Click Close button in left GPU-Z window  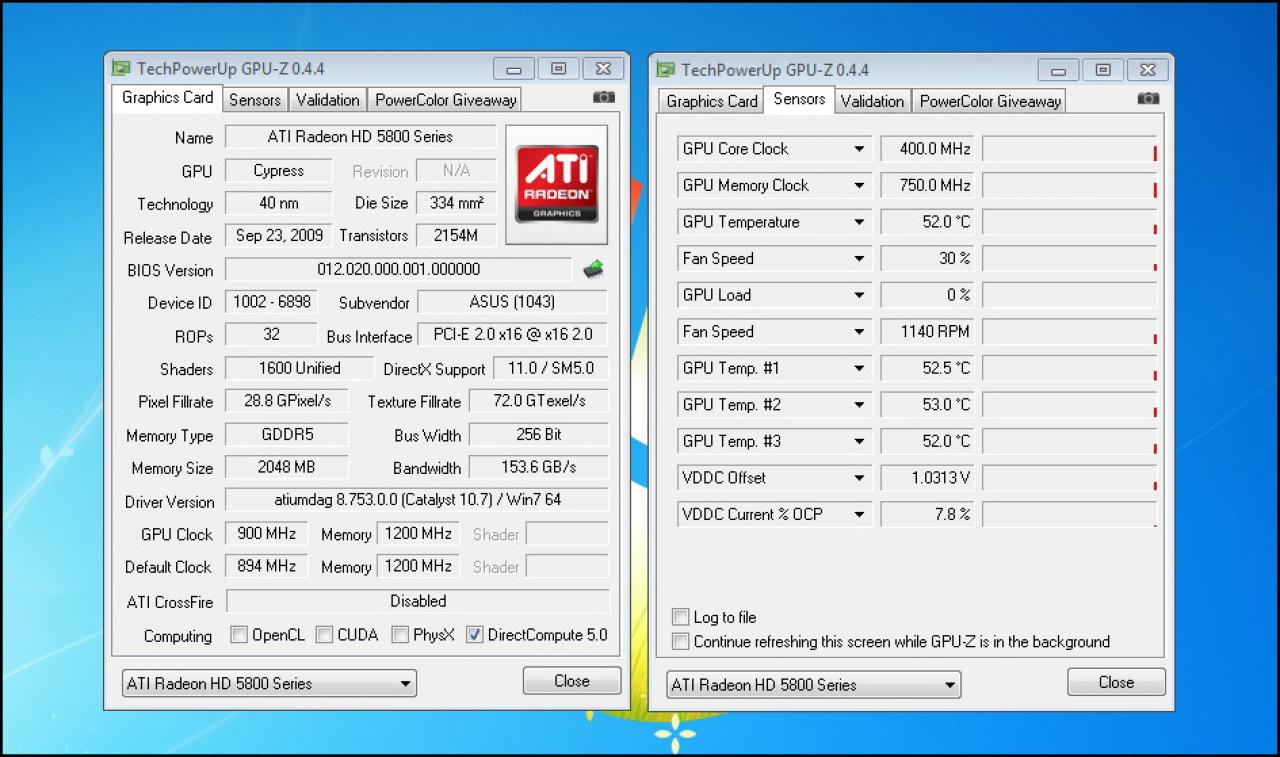(x=572, y=681)
